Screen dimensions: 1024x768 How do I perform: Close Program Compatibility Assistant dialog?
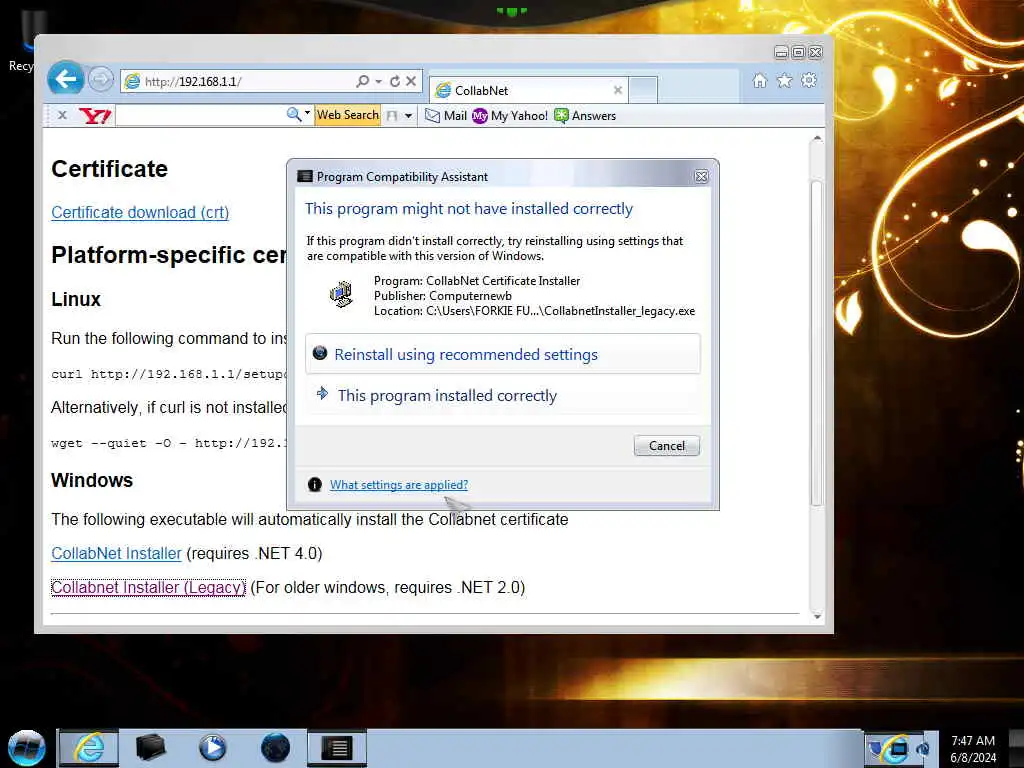[x=701, y=176]
